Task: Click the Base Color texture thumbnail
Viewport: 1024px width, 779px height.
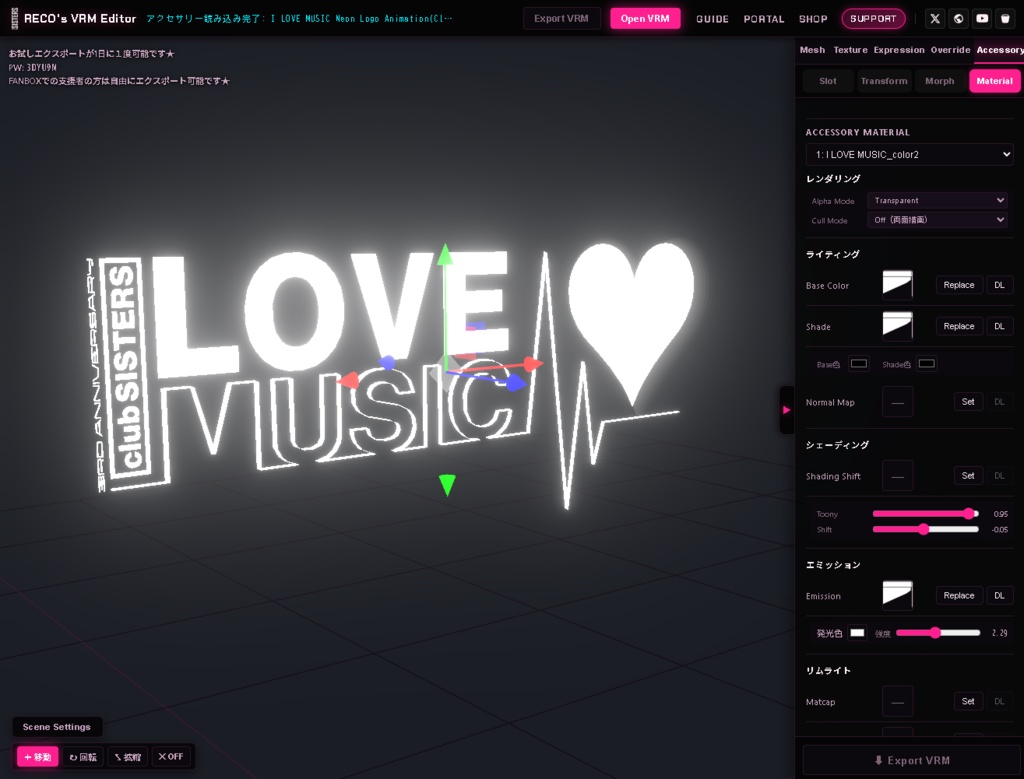Action: (x=897, y=285)
